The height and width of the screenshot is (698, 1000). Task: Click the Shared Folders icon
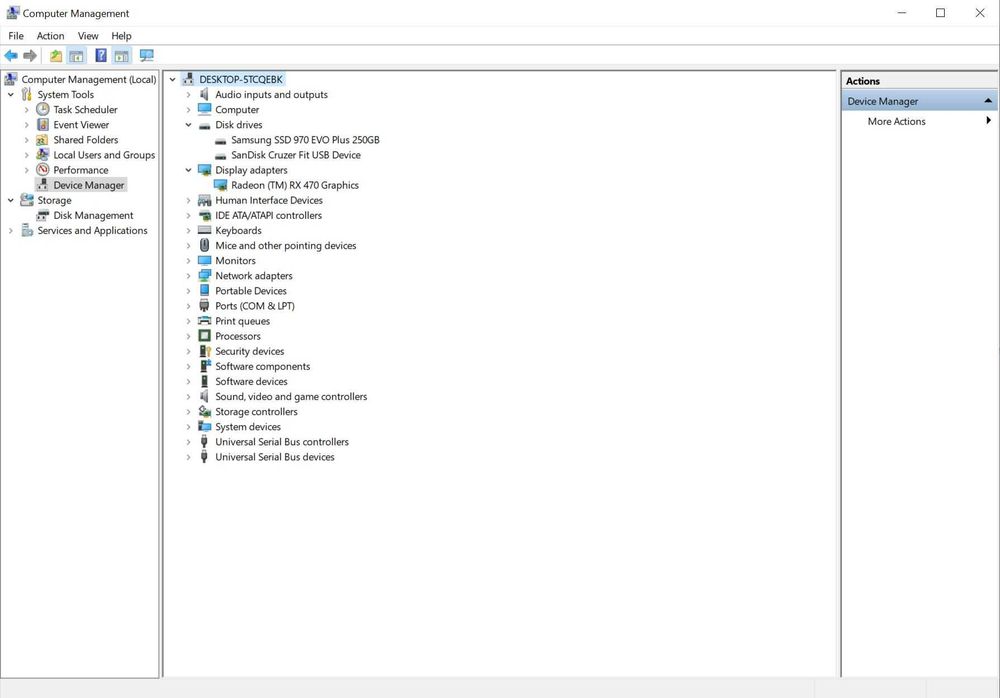coord(43,140)
